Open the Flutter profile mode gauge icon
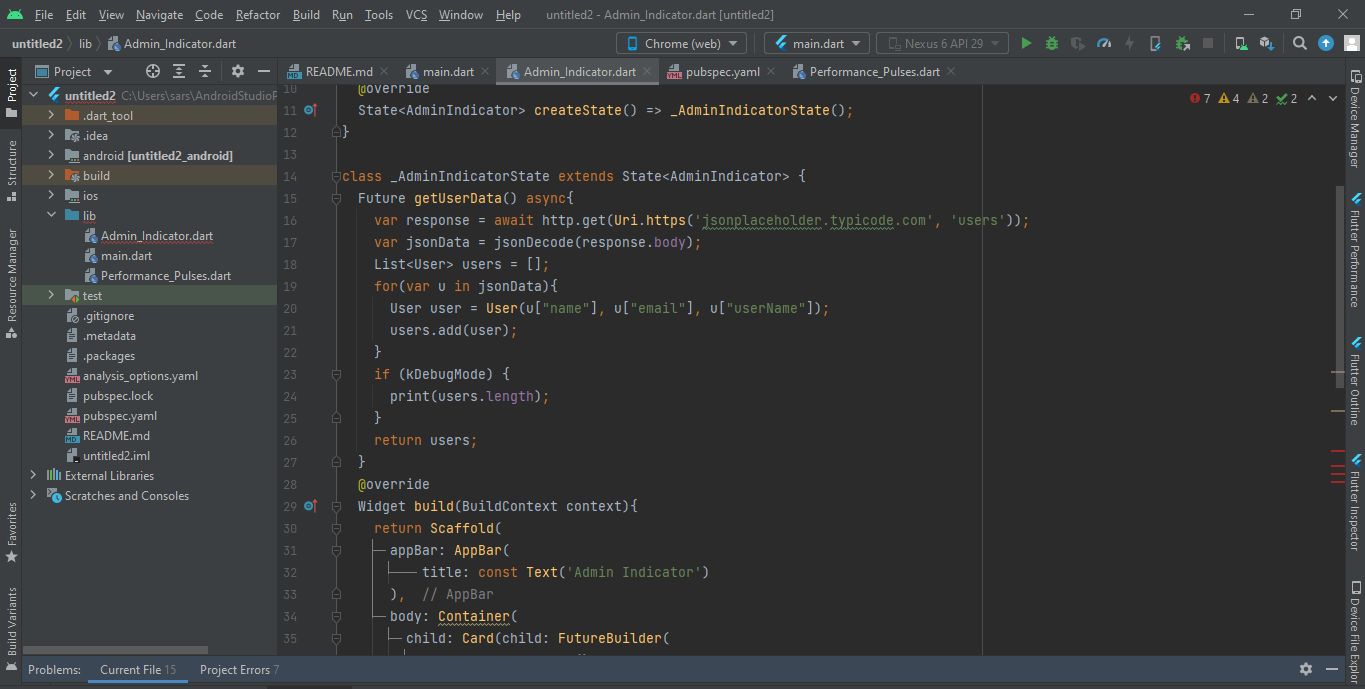 [1104, 43]
